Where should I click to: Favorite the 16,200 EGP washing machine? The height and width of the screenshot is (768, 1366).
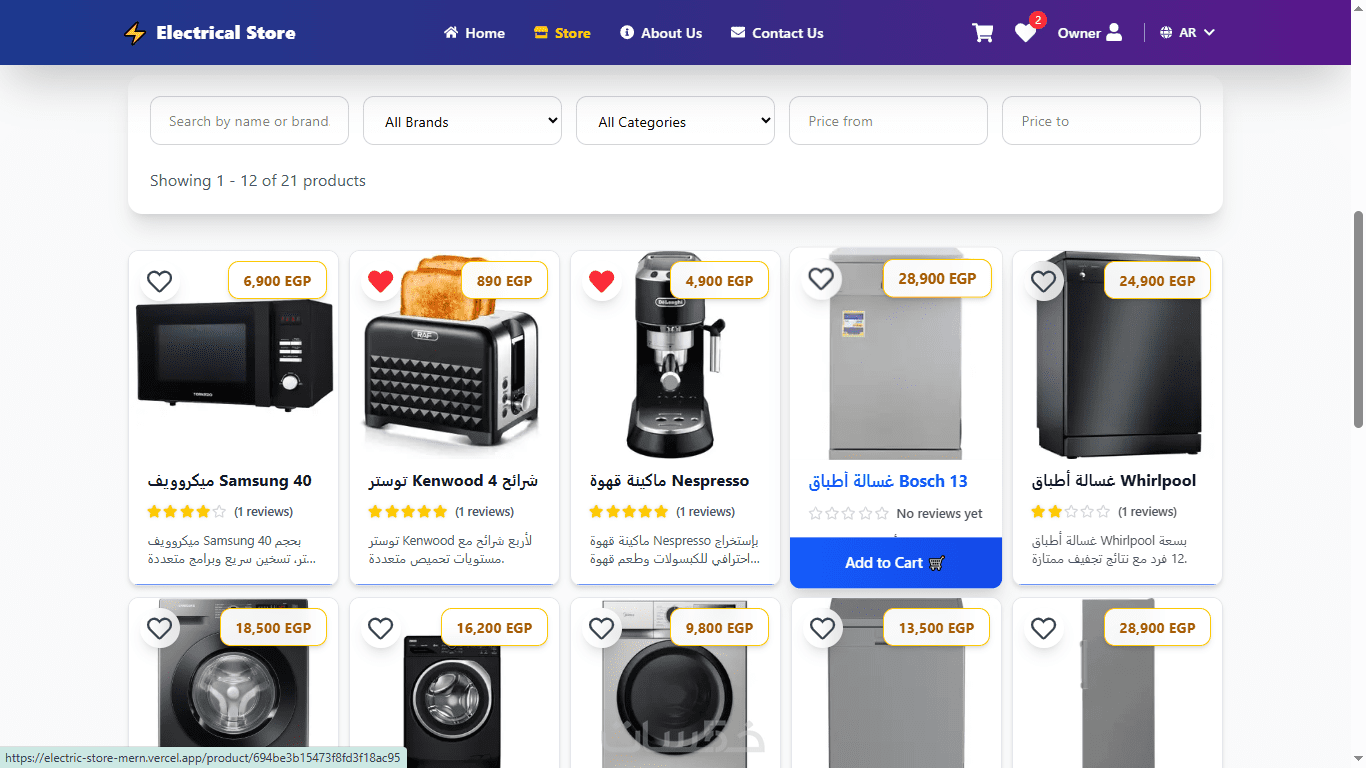380,628
